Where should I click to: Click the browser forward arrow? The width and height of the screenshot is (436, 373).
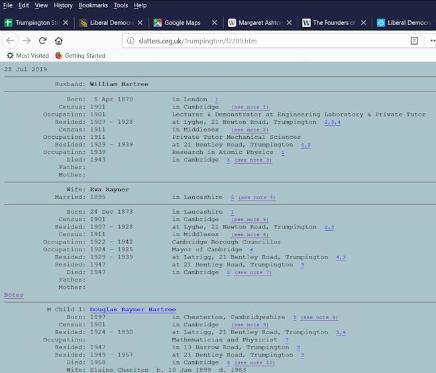(x=27, y=41)
